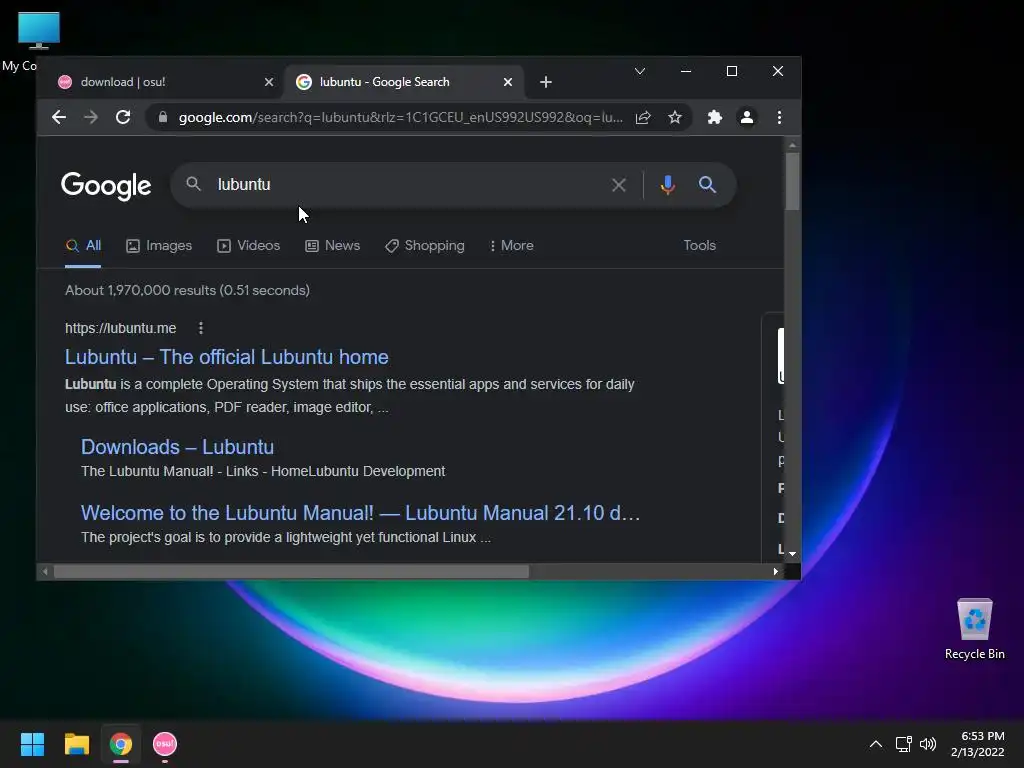
Task: Open the Recycle Bin desktop icon
Action: 974,629
